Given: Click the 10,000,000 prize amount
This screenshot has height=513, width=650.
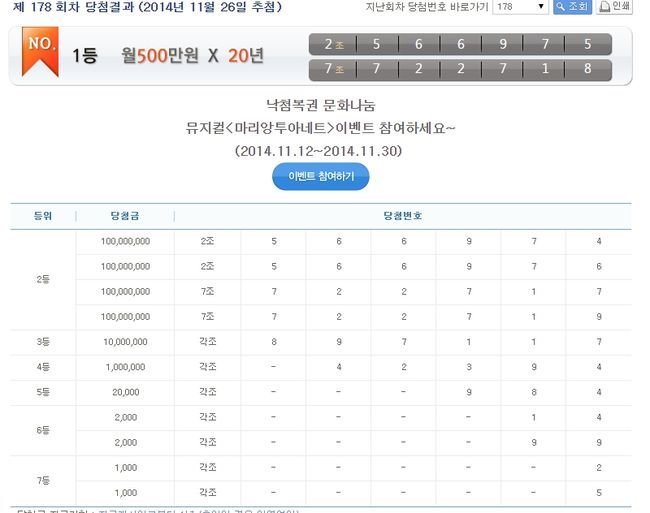Looking at the screenshot, I should click(x=126, y=342).
